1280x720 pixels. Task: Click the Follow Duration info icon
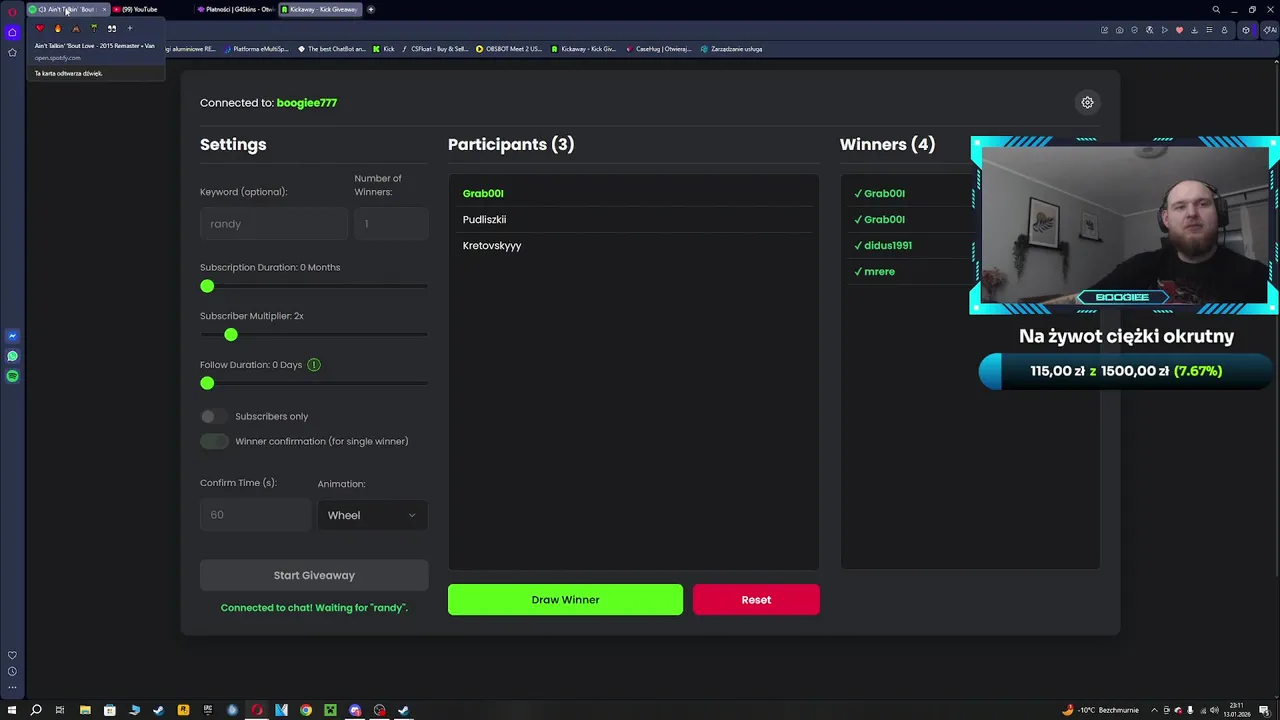click(x=314, y=365)
